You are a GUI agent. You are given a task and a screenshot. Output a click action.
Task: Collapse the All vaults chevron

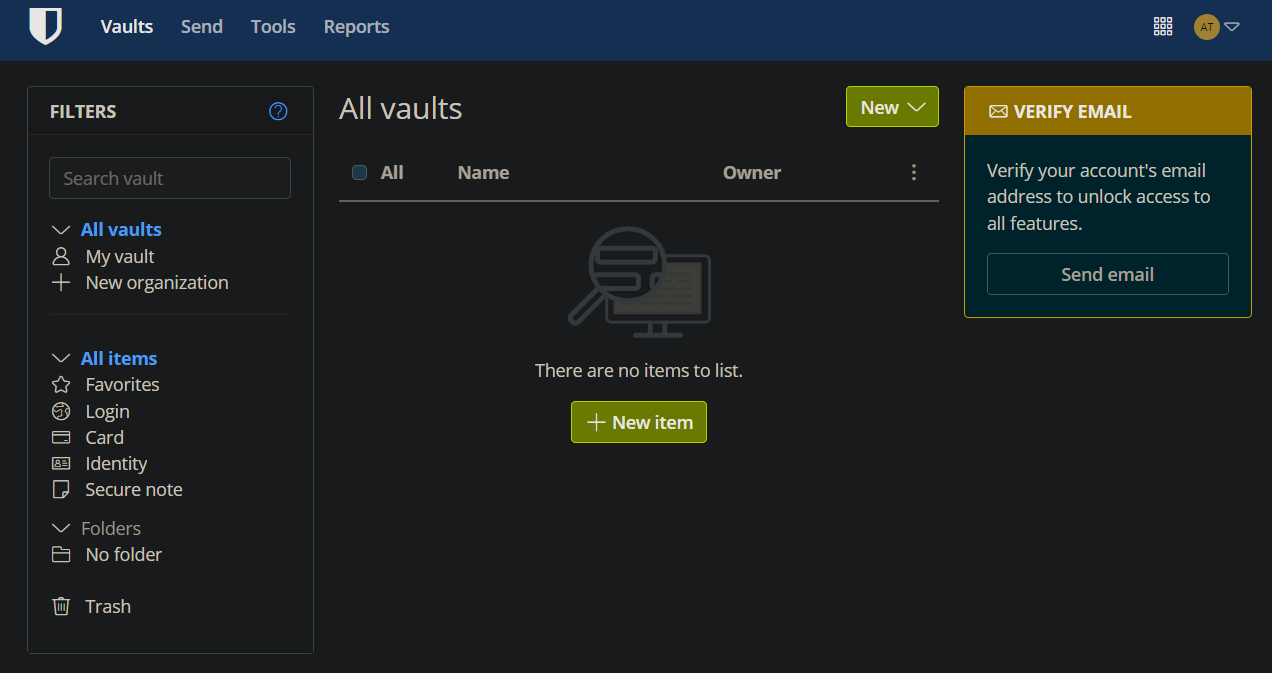61,230
